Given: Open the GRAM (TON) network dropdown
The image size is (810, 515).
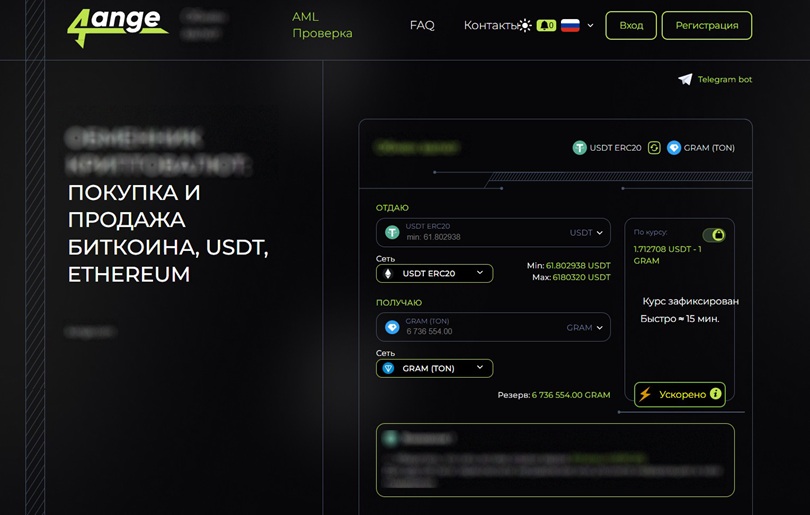Looking at the screenshot, I should point(434,368).
